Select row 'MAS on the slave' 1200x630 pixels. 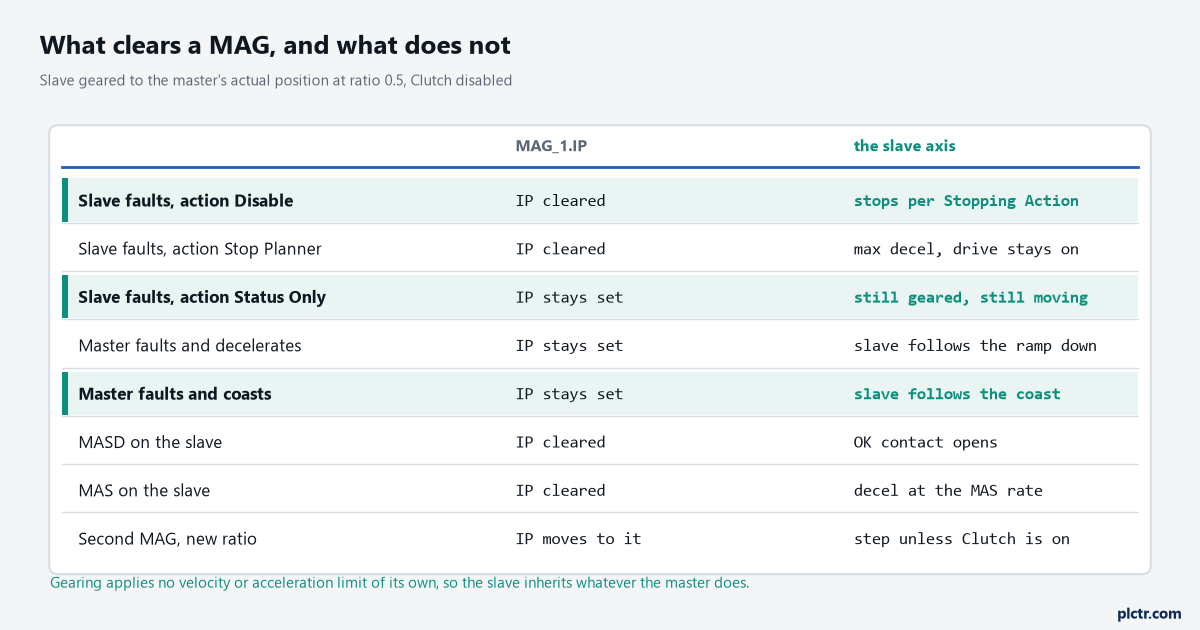pos(600,491)
